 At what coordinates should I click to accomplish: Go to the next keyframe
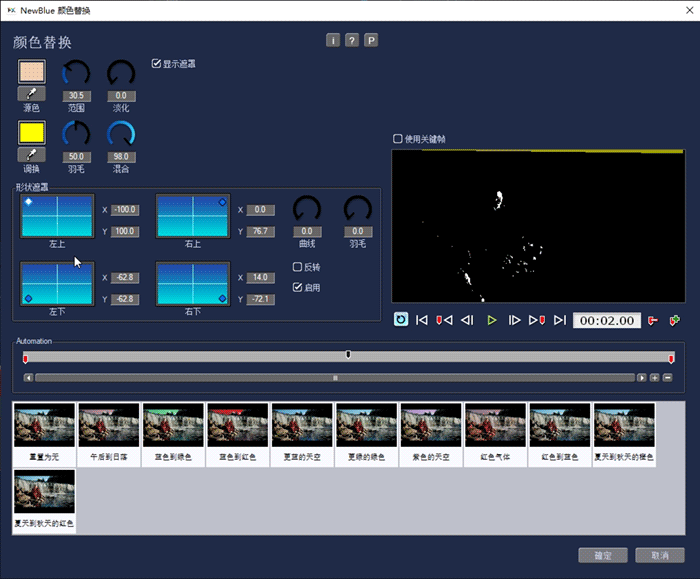tap(537, 320)
